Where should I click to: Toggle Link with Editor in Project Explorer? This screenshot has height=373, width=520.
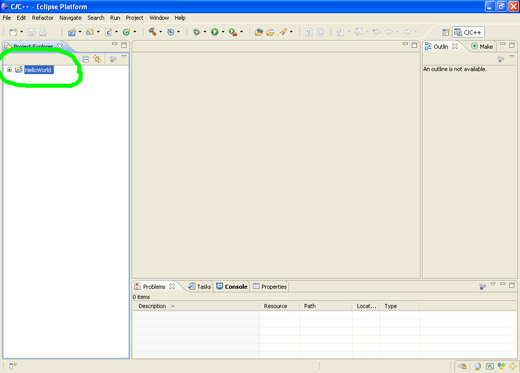97,59
